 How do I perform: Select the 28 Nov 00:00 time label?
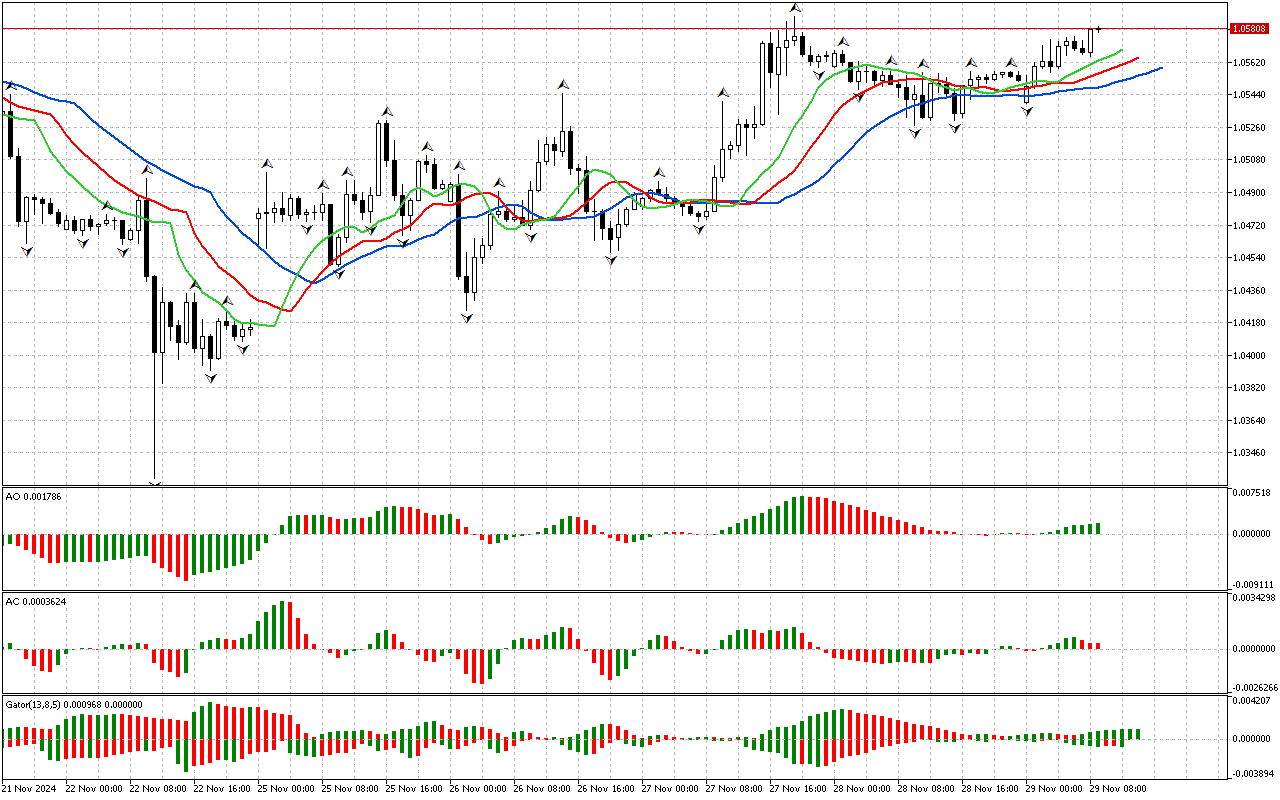pos(860,788)
